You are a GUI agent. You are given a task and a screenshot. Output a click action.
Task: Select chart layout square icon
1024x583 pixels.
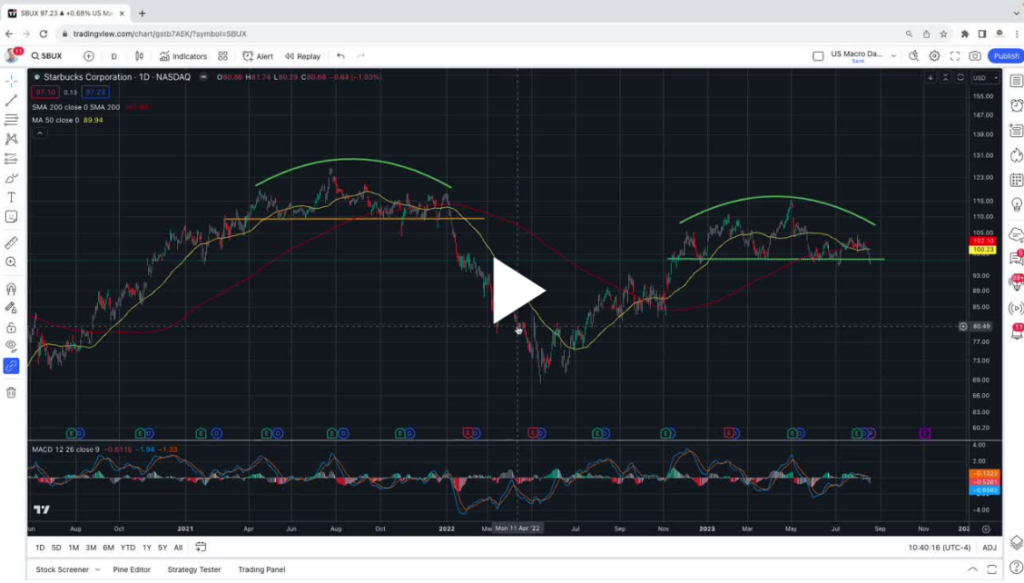[818, 56]
